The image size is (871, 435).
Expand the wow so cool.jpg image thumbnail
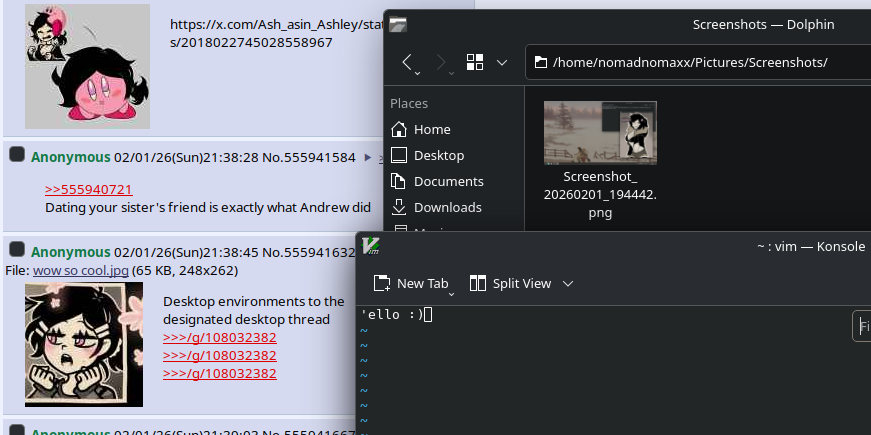[84, 344]
